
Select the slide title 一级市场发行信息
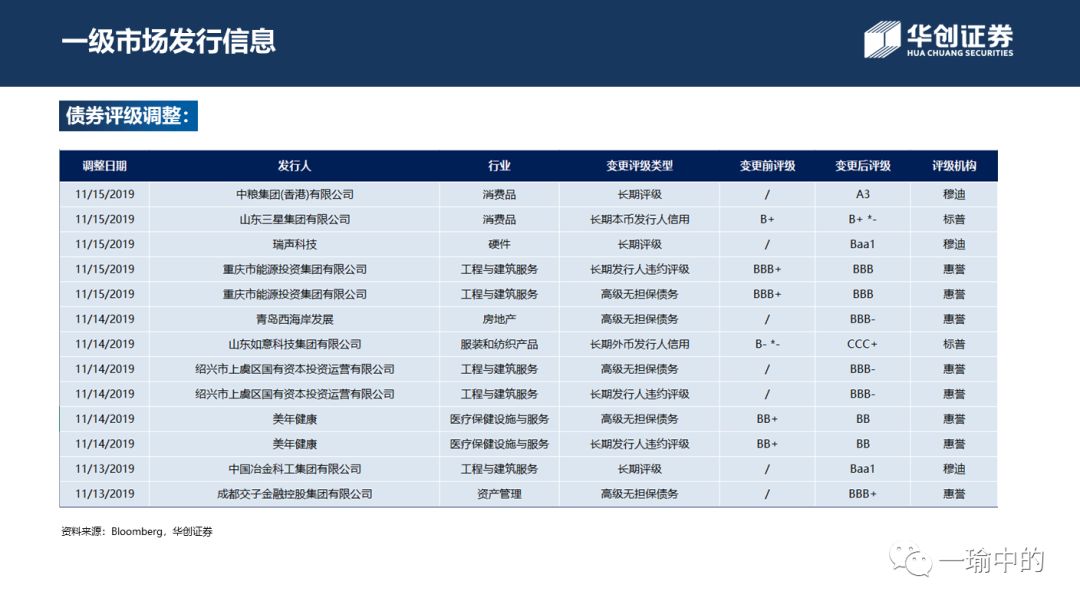[x=168, y=41]
